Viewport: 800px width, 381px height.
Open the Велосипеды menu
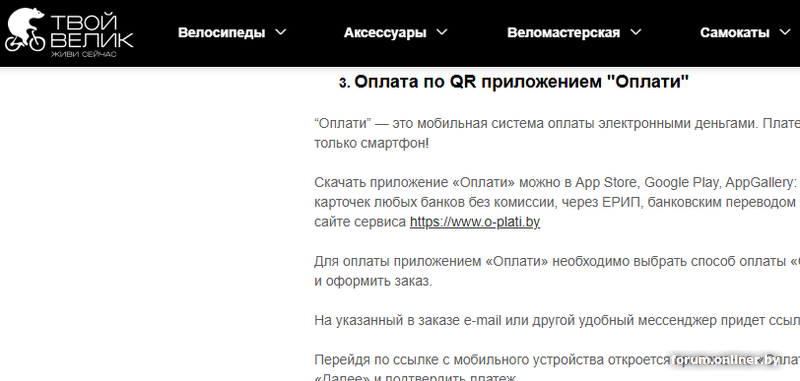coord(221,33)
